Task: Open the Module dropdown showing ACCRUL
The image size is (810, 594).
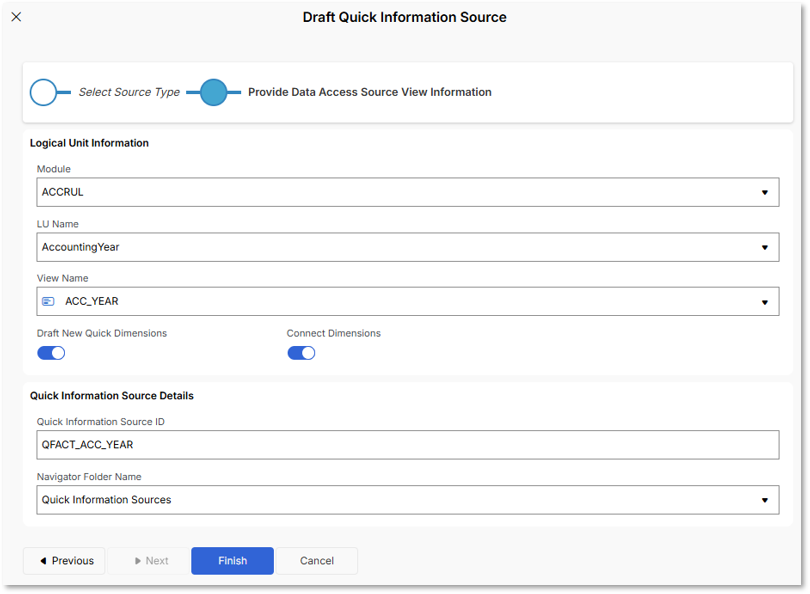Action: pyautogui.click(x=408, y=192)
